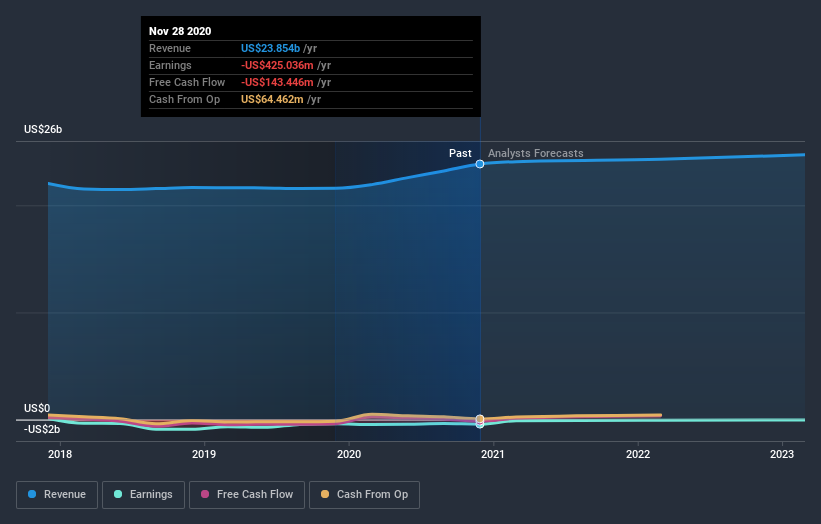Click the Cash From Op label in tooltip
The image size is (821, 524).
pos(184,99)
